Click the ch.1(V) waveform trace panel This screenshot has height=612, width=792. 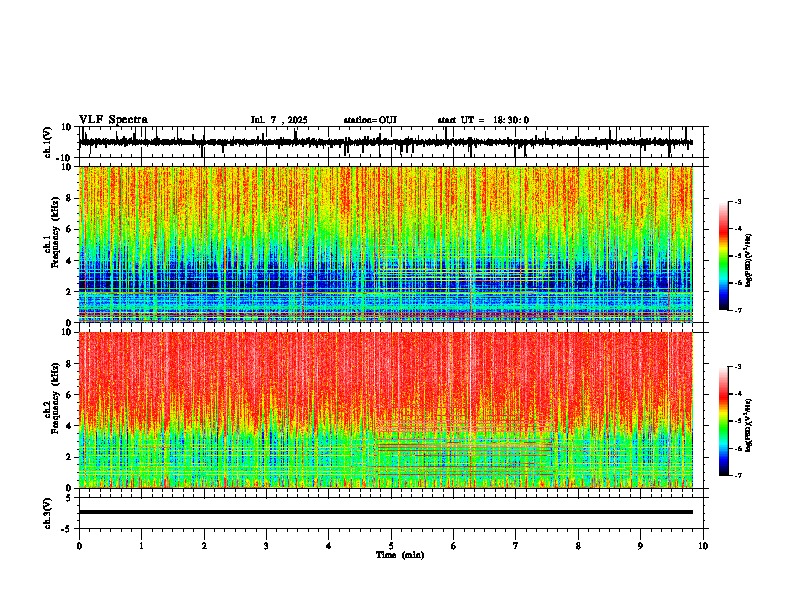pos(391,142)
